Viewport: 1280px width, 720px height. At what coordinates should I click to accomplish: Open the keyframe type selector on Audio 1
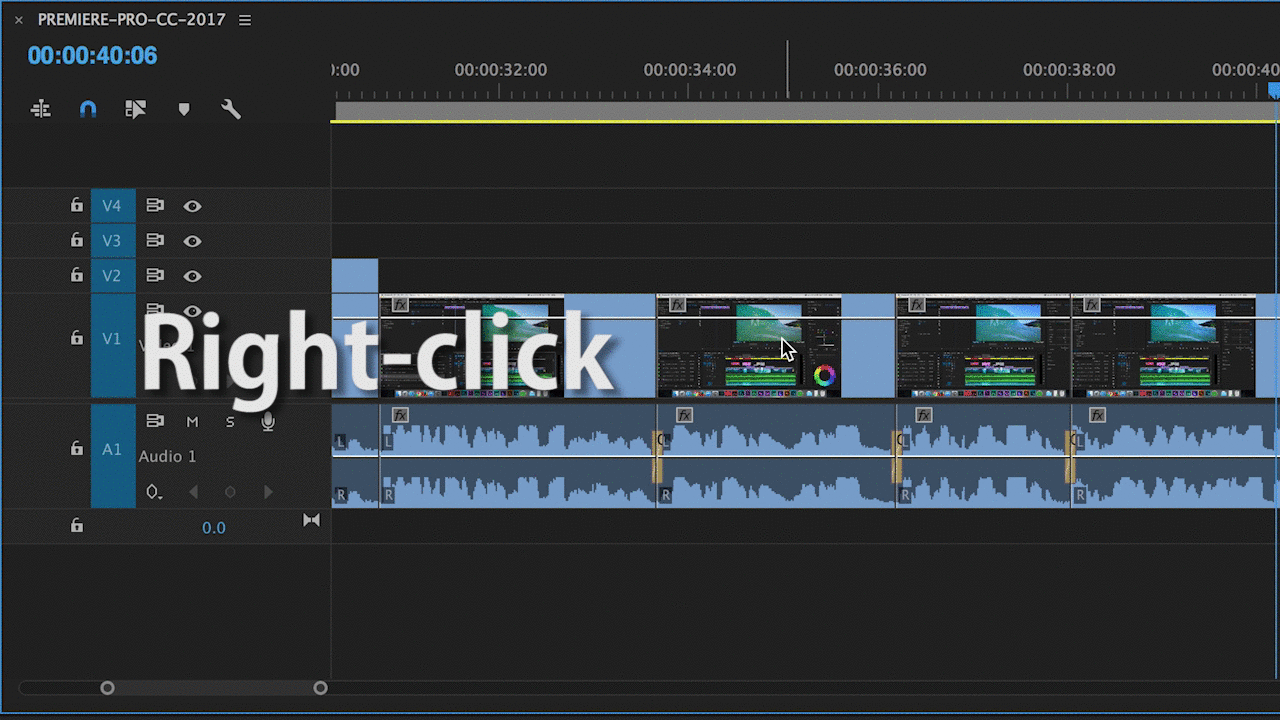[154, 491]
